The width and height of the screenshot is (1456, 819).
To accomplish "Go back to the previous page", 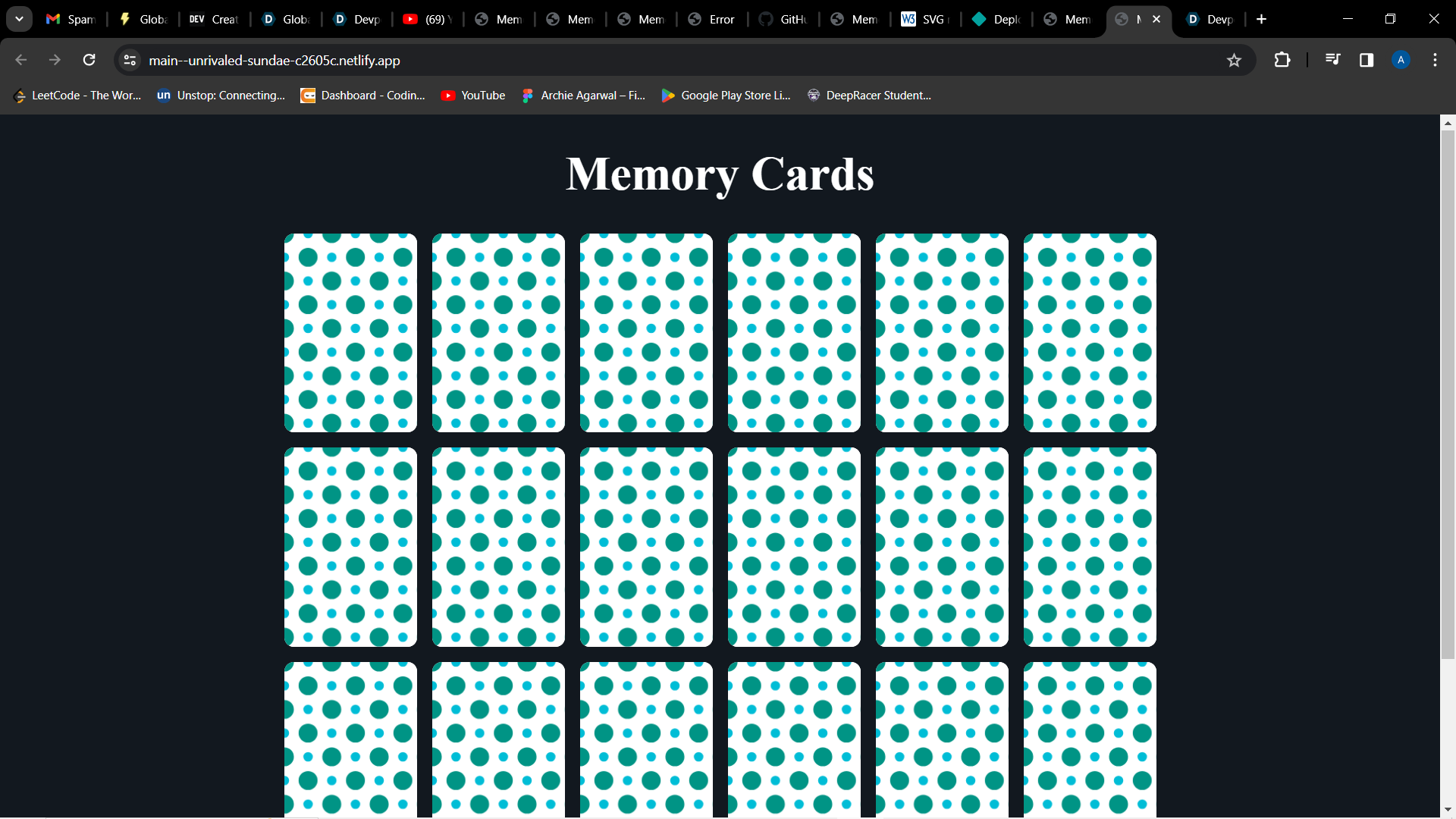I will pos(21,60).
